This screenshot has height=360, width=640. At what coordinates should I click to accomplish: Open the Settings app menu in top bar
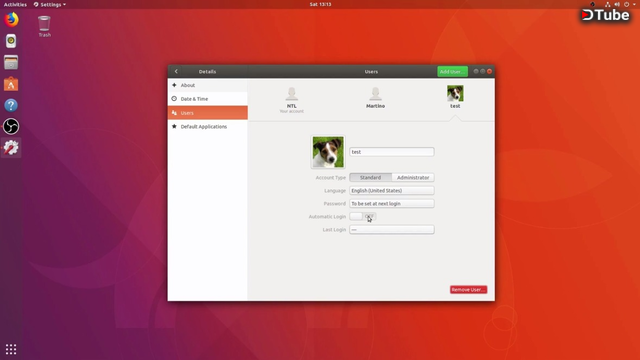pos(49,4)
